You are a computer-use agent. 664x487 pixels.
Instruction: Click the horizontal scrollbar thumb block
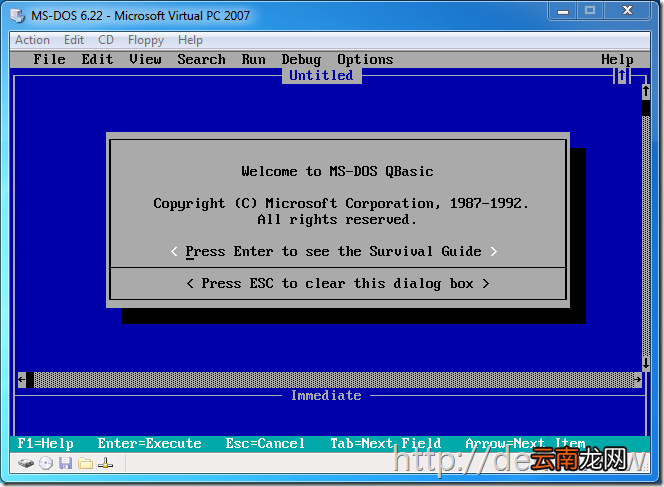(30, 380)
